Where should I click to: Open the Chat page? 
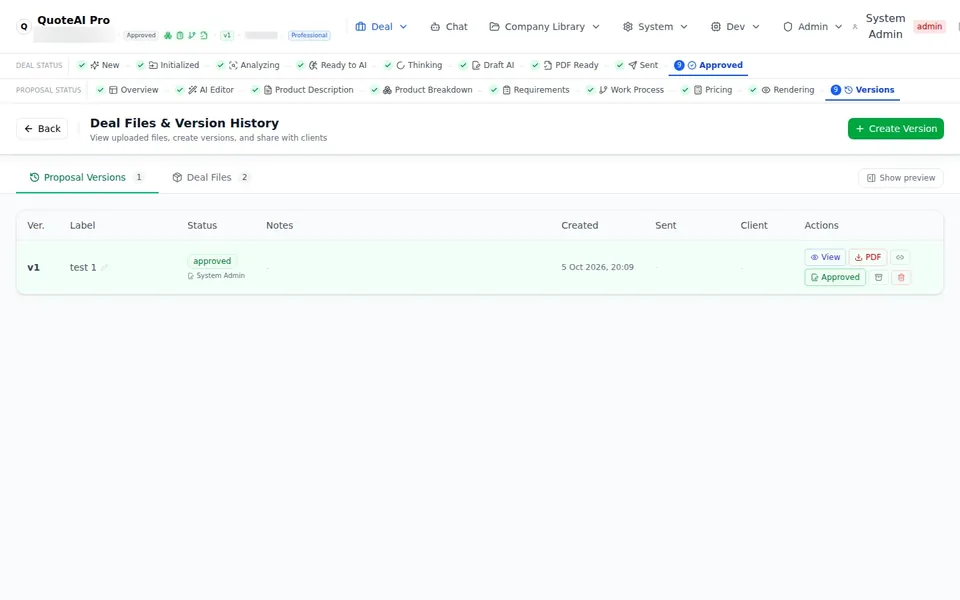[449, 27]
